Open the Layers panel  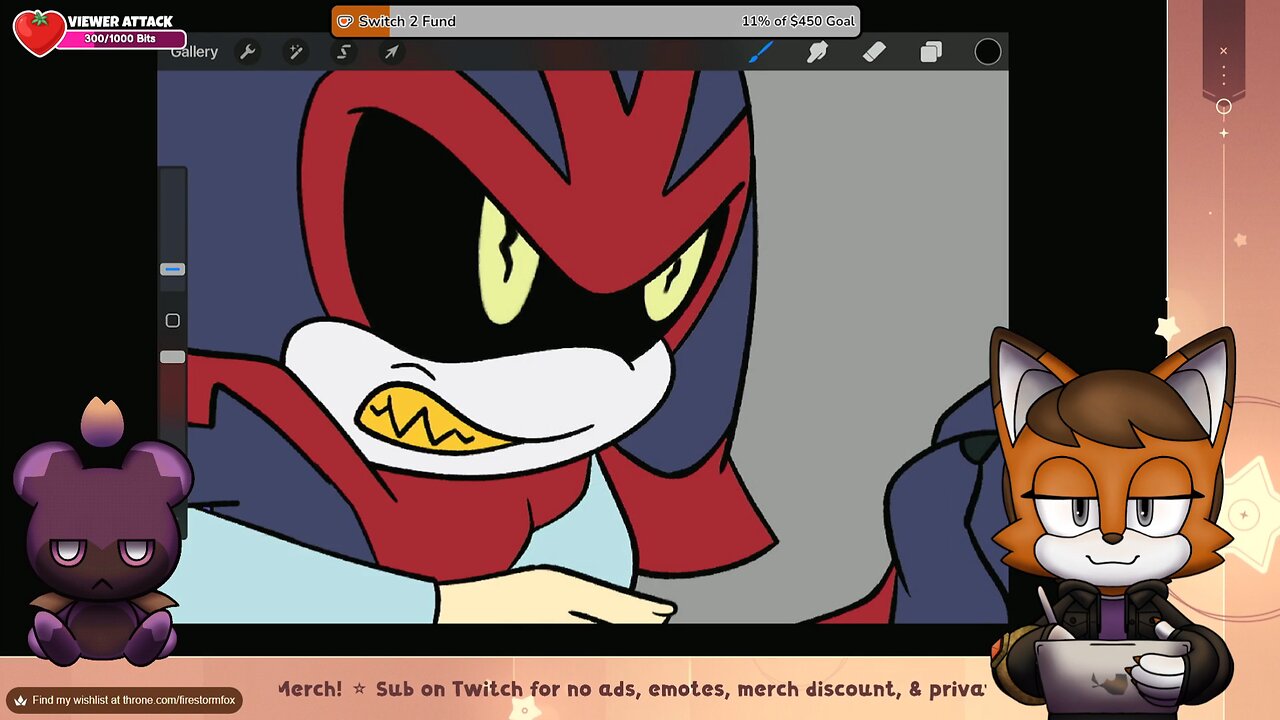(x=931, y=52)
